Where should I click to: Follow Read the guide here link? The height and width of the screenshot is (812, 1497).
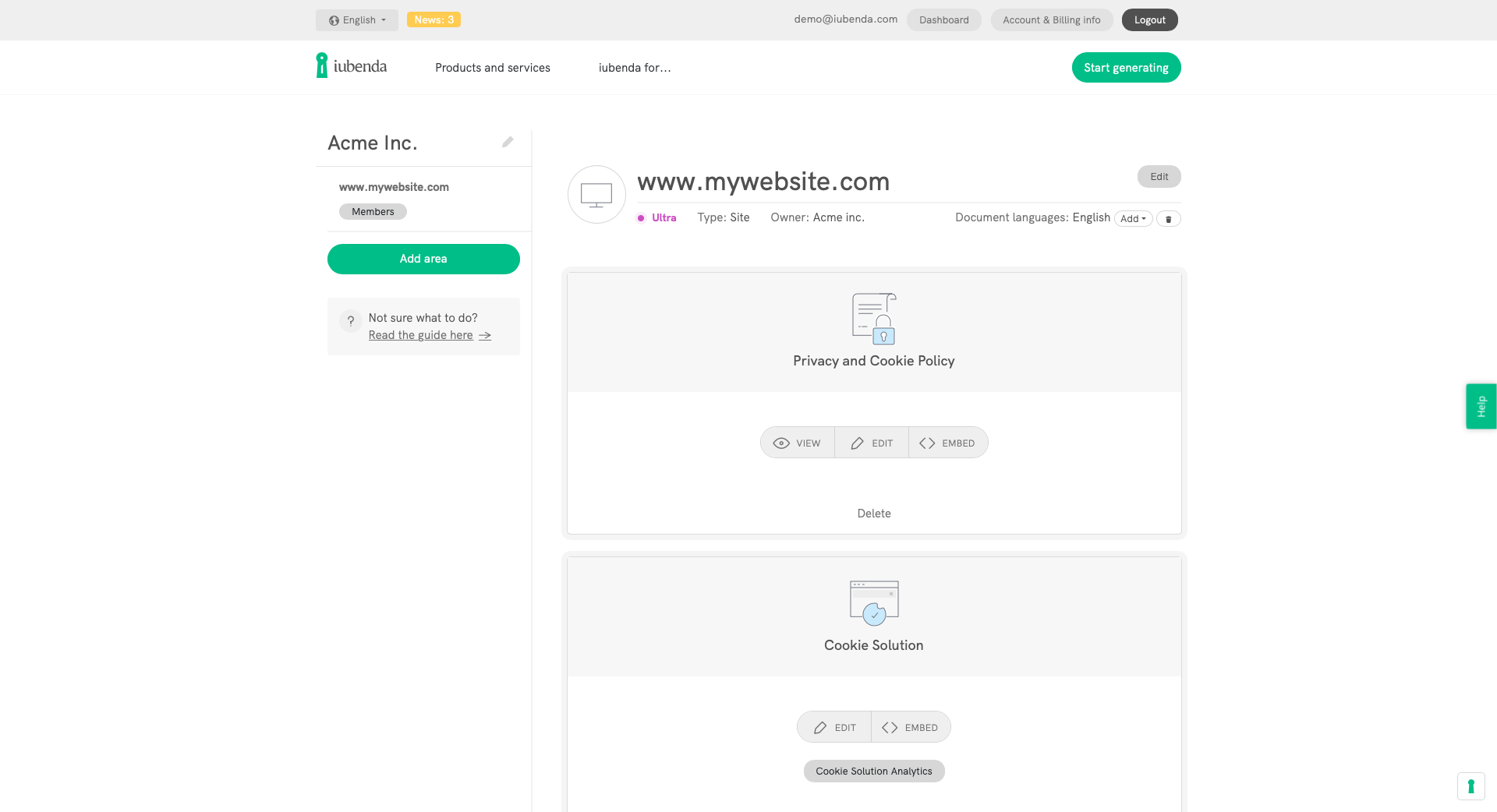[x=430, y=335]
